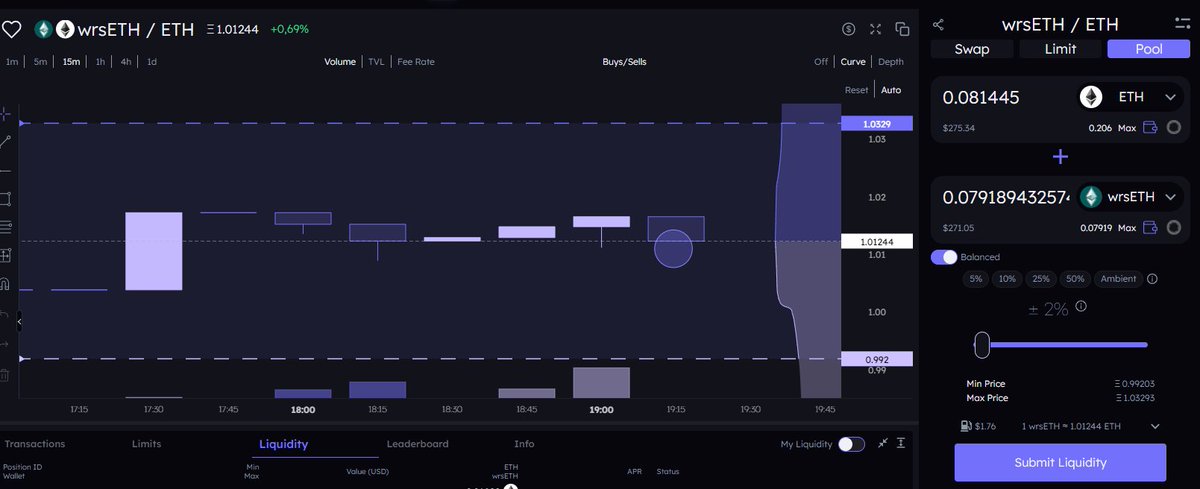Open the Info tab
This screenshot has width=1200, height=489.
pyautogui.click(x=524, y=444)
